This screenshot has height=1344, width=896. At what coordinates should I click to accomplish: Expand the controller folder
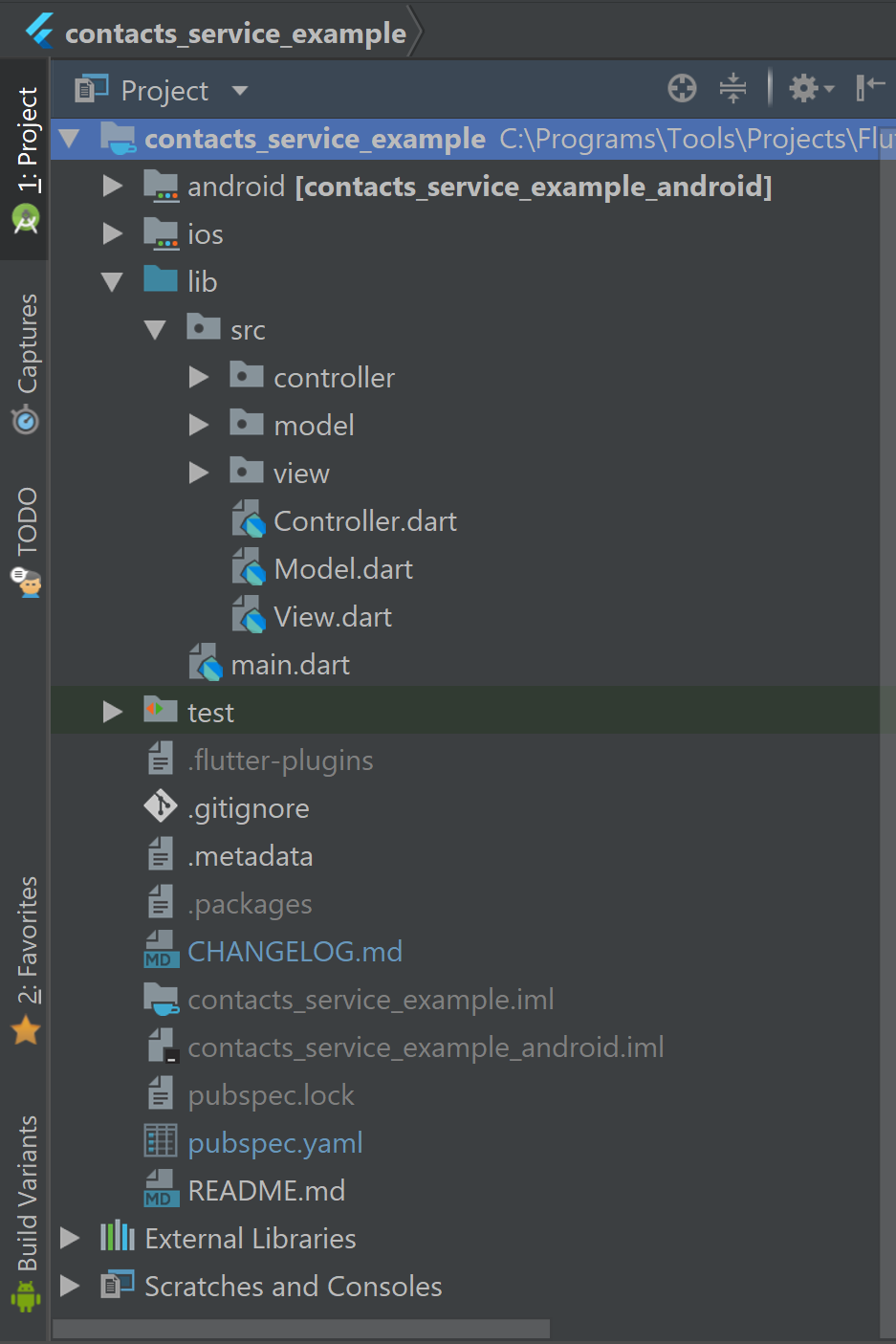(x=198, y=378)
